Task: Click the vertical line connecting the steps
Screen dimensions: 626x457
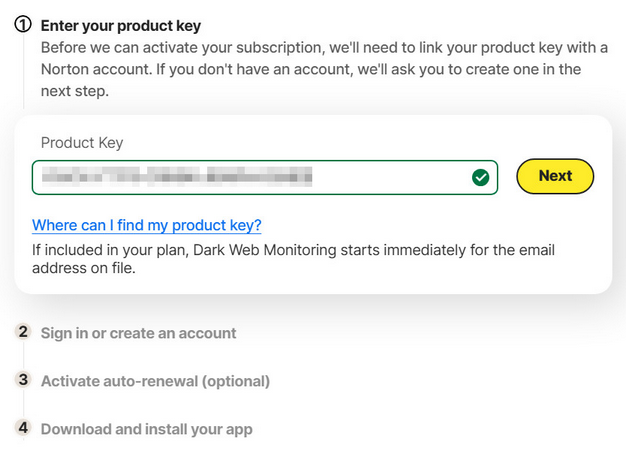Action: pyautogui.click(x=23, y=75)
